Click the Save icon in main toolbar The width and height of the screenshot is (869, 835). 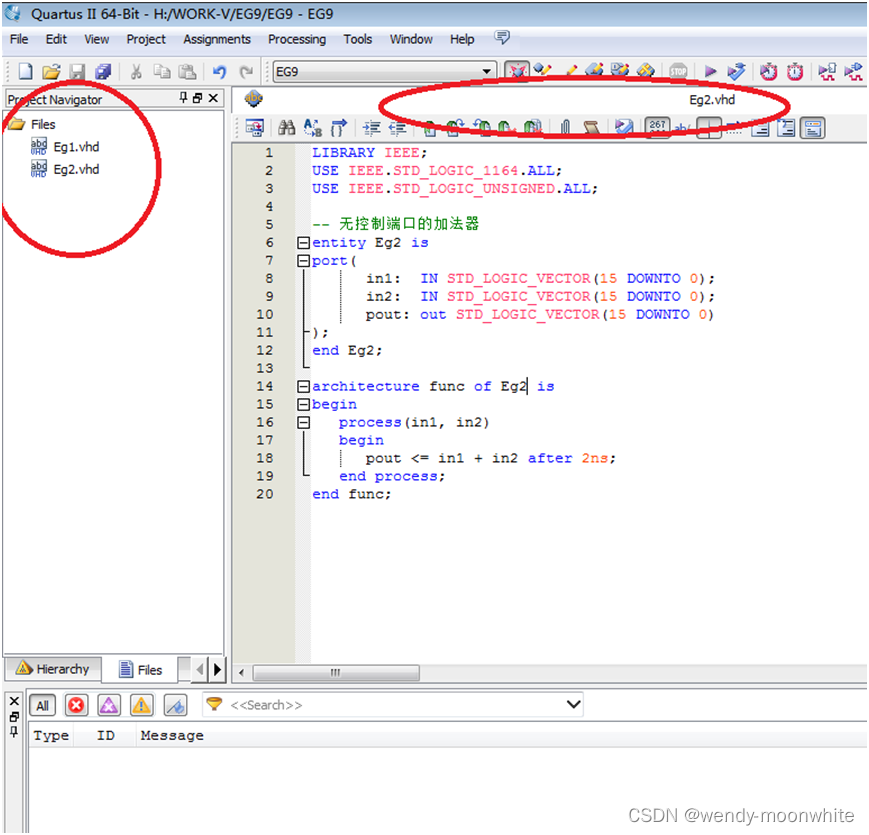(x=77, y=71)
